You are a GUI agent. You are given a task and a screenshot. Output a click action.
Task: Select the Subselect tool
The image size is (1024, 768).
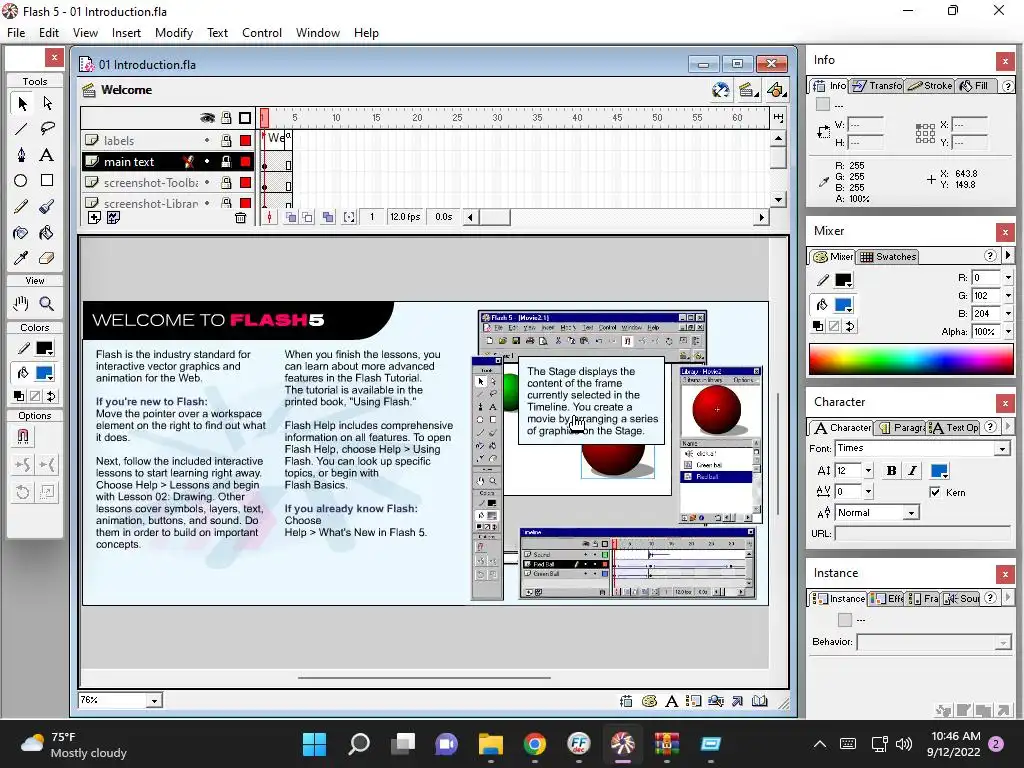coord(47,103)
